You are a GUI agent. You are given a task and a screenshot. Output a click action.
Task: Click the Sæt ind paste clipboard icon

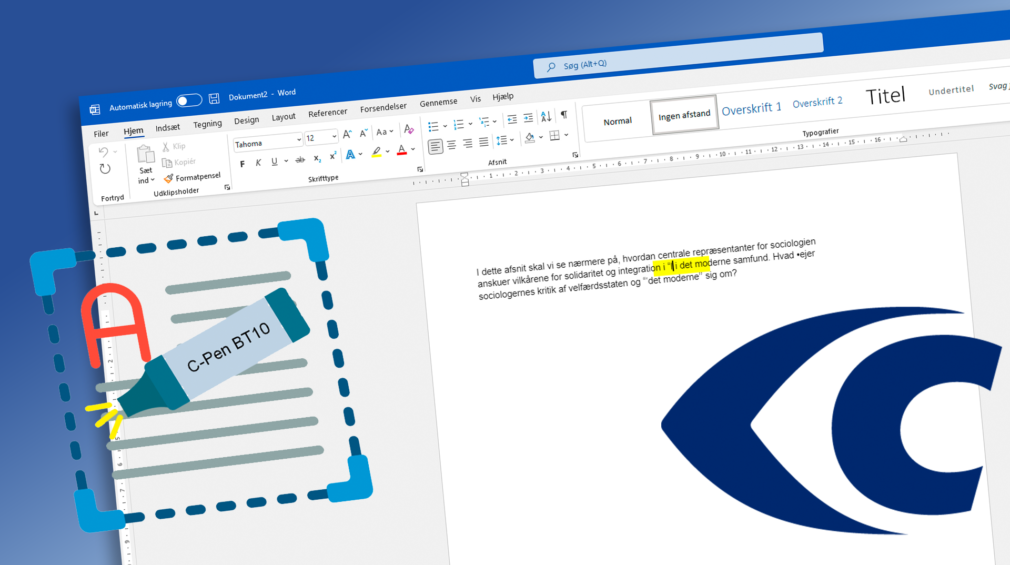click(146, 155)
